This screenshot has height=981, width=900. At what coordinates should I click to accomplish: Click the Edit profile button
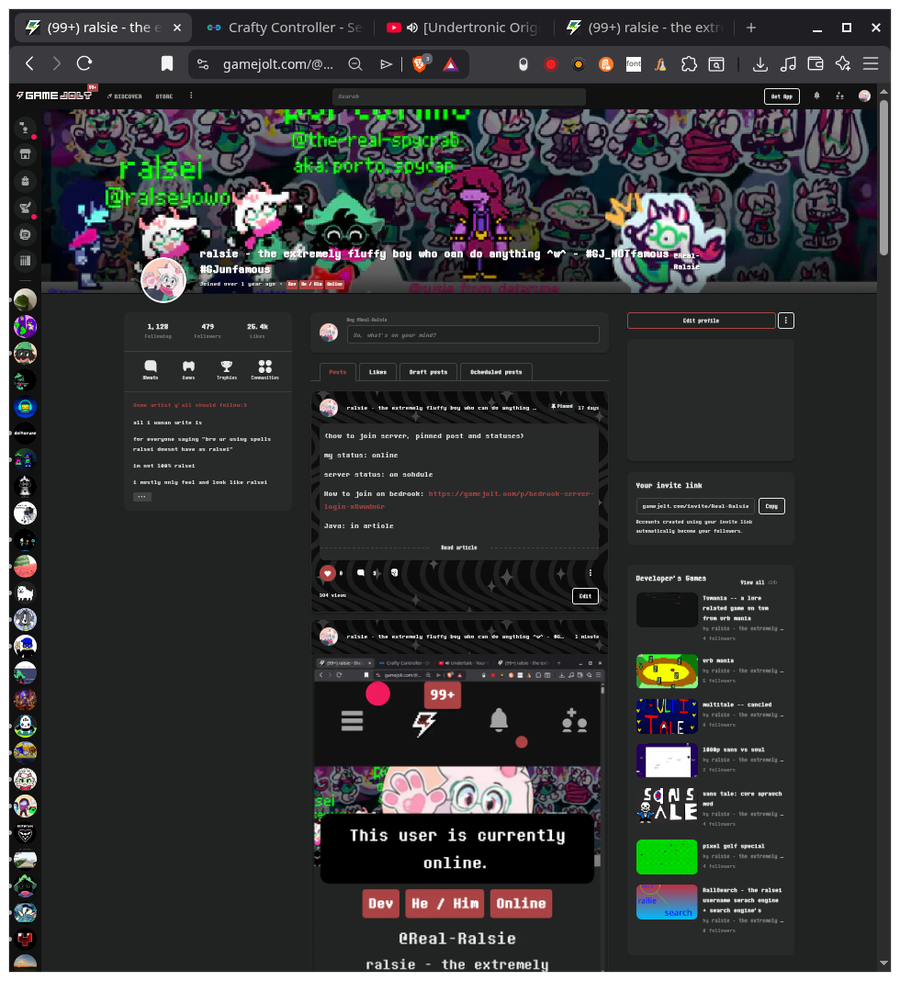[701, 320]
